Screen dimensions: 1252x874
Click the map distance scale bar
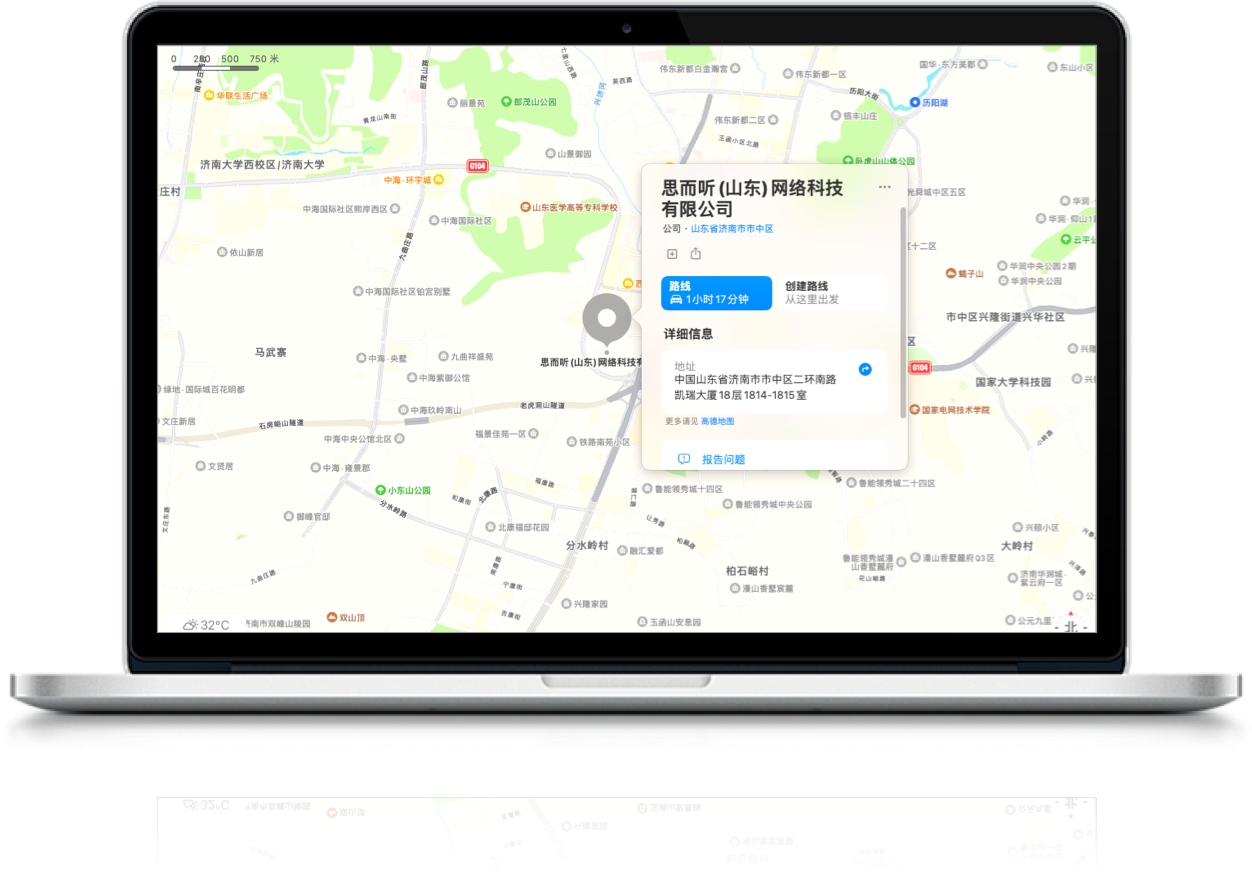[x=214, y=69]
